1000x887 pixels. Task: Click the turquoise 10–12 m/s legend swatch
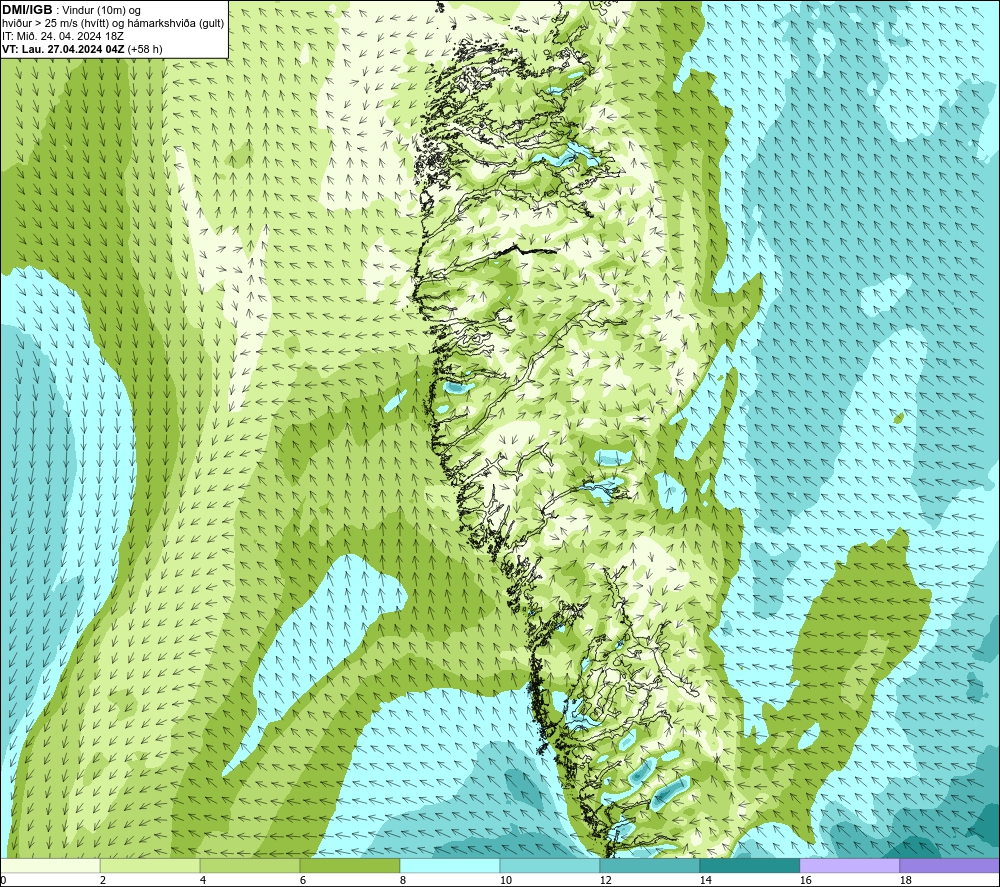point(550,865)
